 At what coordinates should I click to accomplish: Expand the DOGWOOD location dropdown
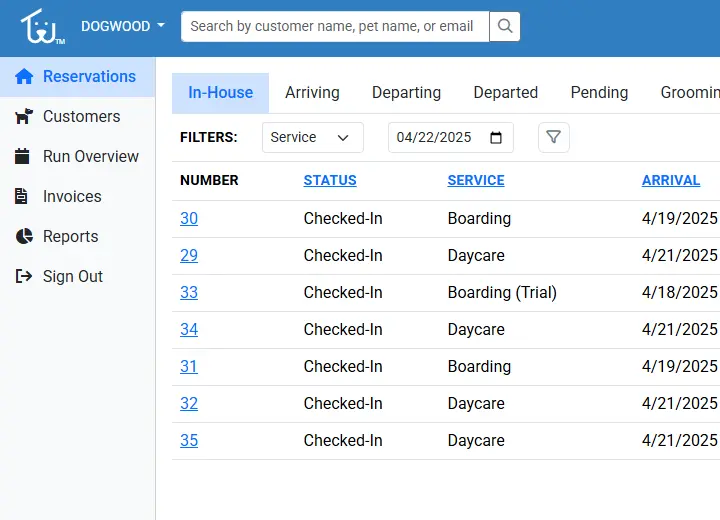coord(123,26)
